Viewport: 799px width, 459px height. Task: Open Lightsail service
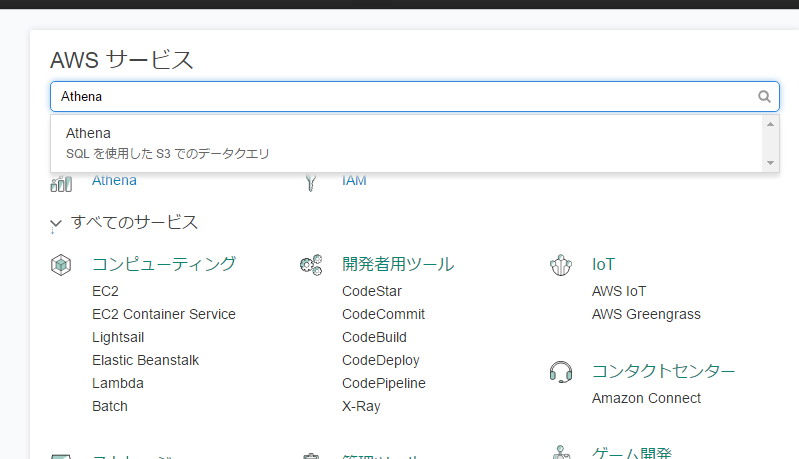pyautogui.click(x=118, y=337)
